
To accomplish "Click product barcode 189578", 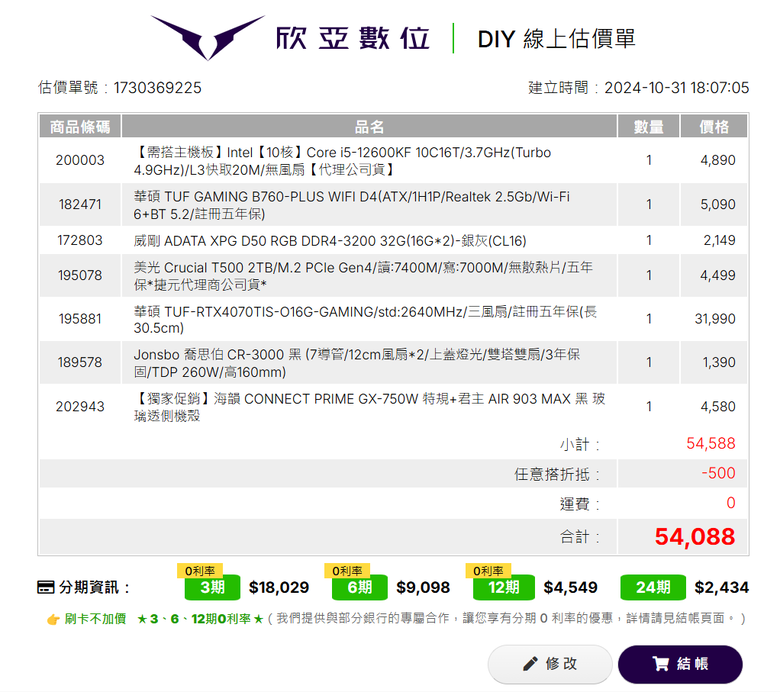I will click(x=80, y=362).
